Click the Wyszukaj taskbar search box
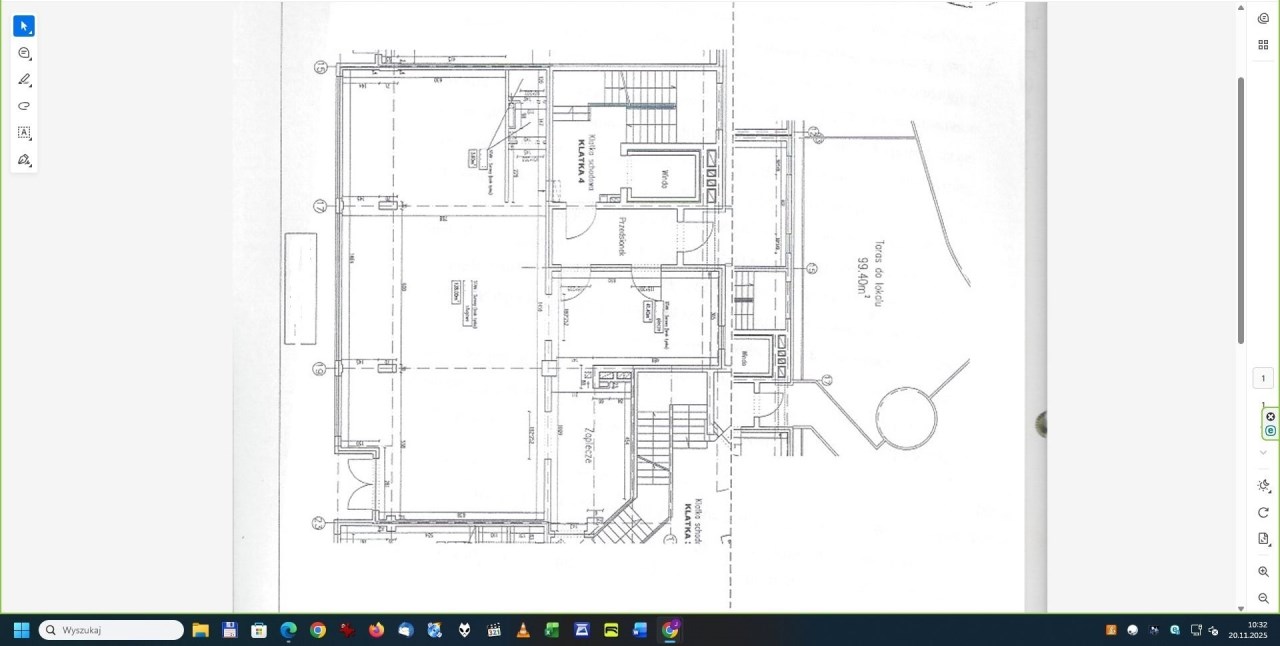1280x646 pixels. (112, 630)
